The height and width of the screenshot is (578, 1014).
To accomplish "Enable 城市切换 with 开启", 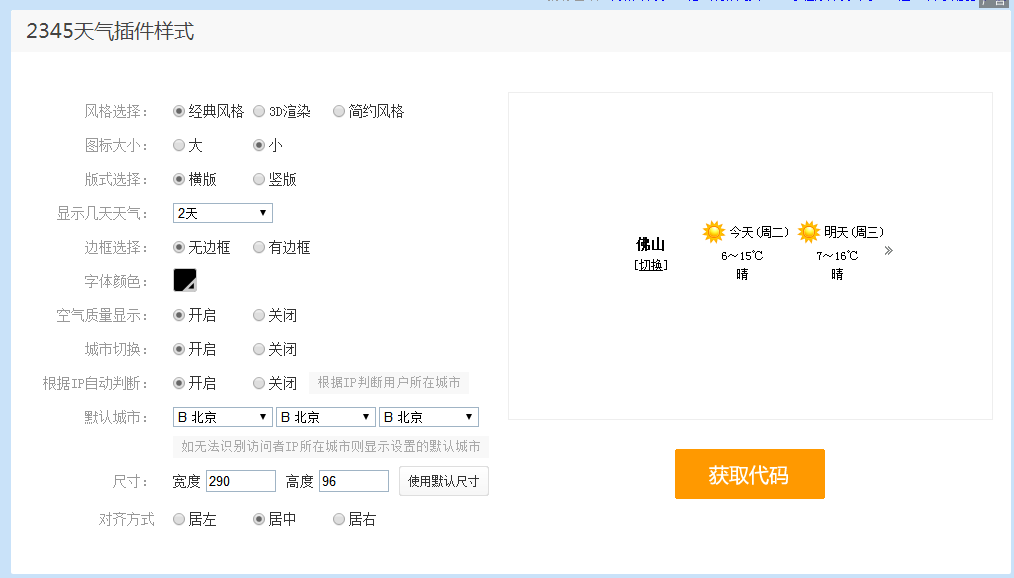I will pos(179,349).
